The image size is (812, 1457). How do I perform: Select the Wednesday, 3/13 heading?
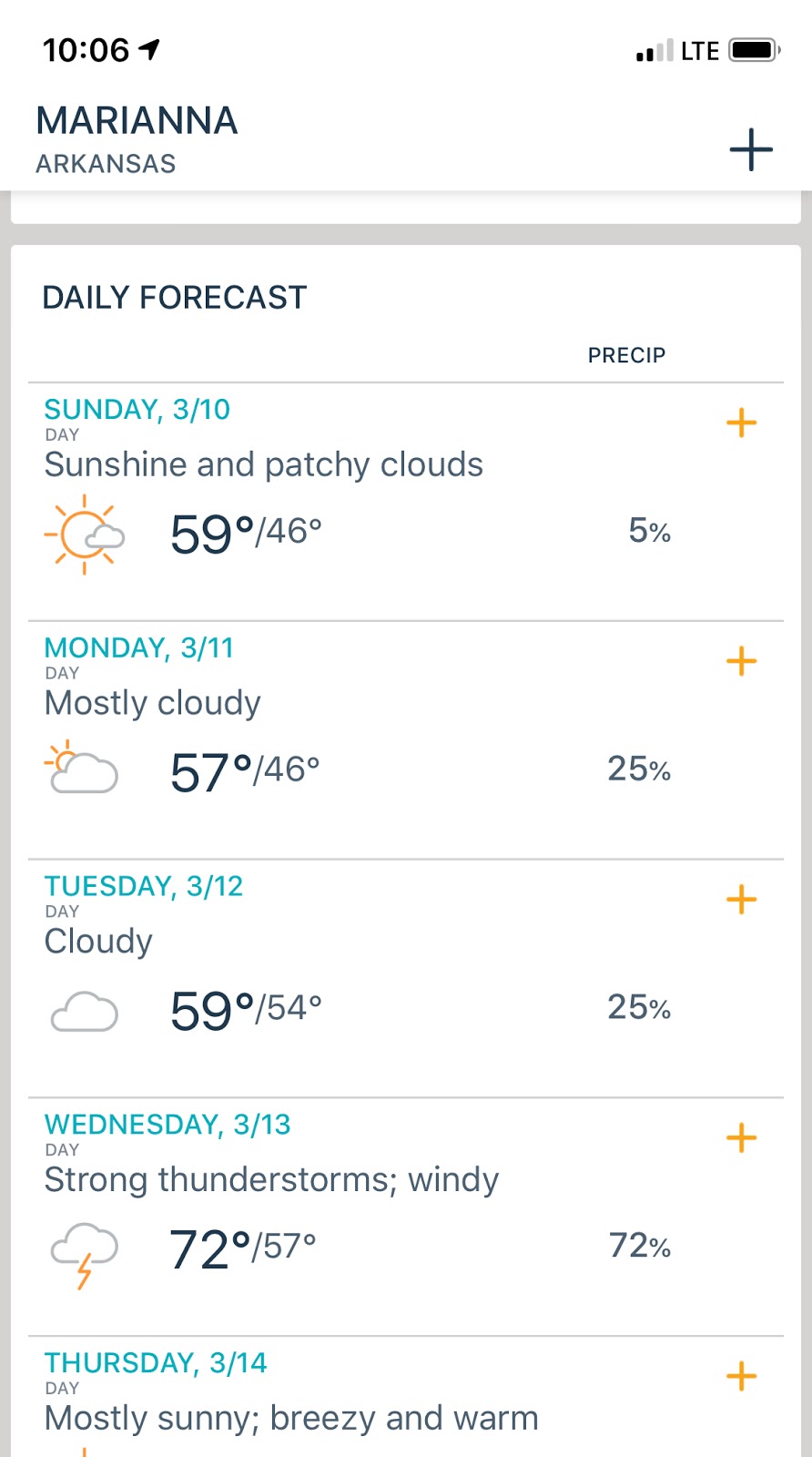coord(167,1125)
